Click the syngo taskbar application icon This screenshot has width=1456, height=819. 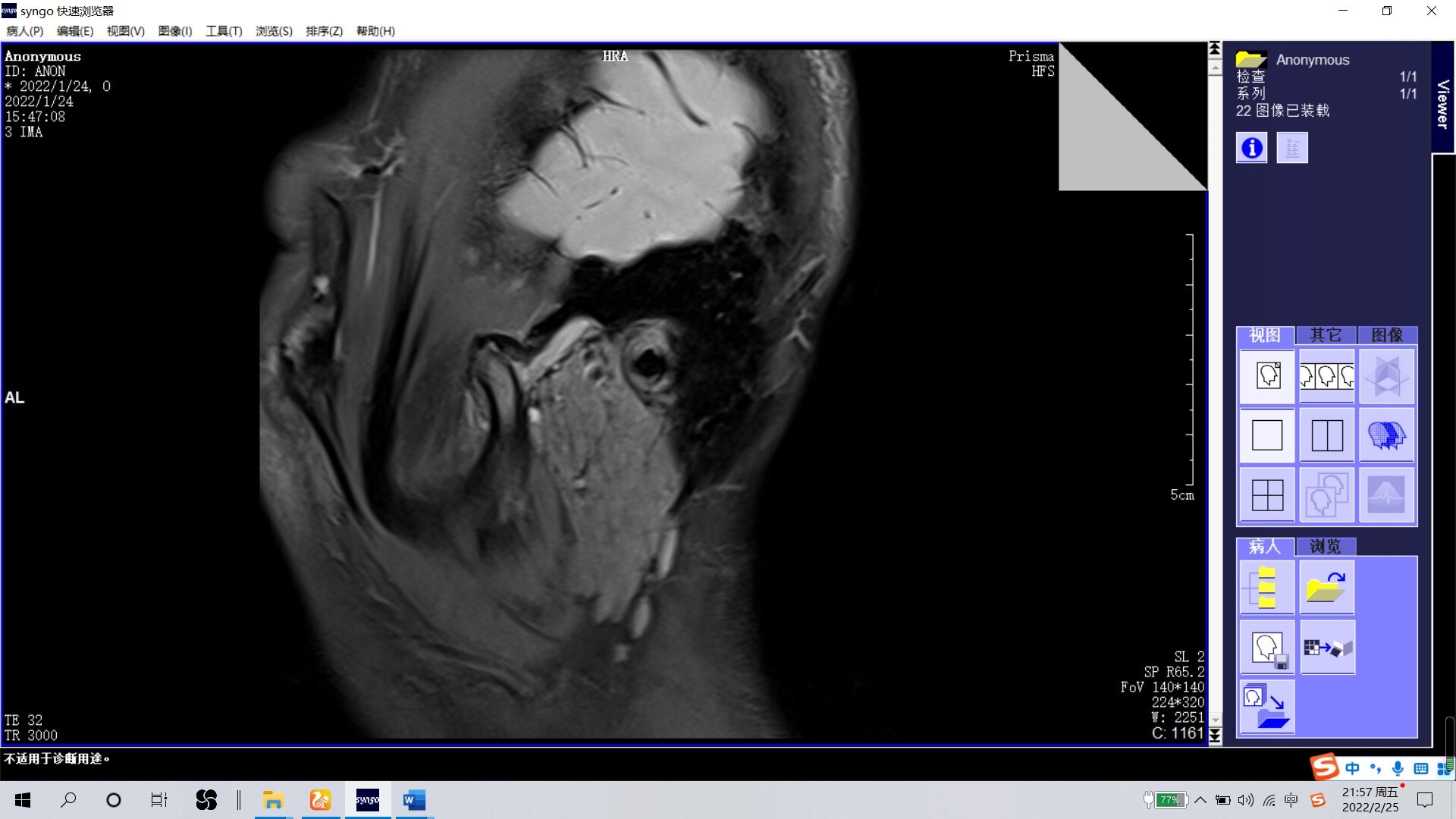point(368,800)
